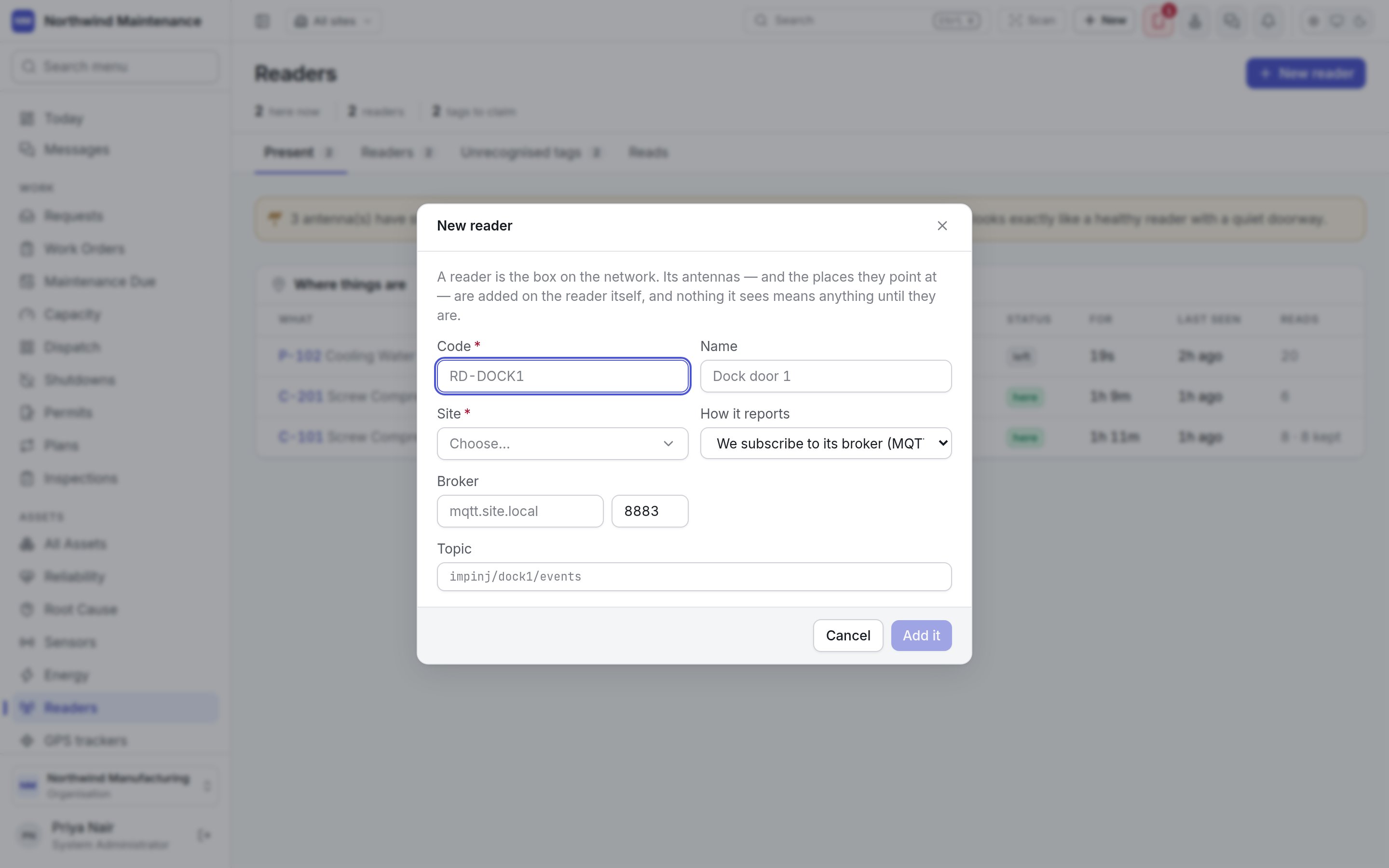Click the New reader button in page header
Viewport: 1389px width, 868px height.
1305,73
